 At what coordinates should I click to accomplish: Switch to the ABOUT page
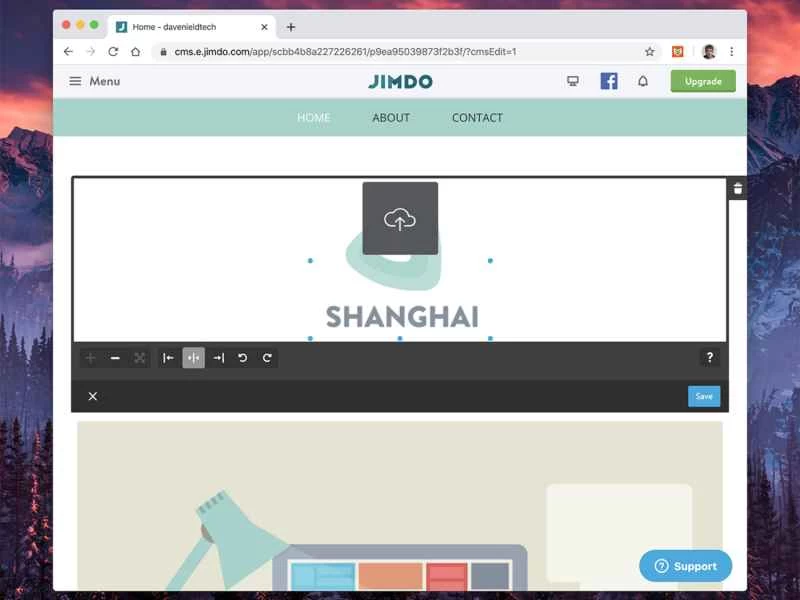coord(390,118)
